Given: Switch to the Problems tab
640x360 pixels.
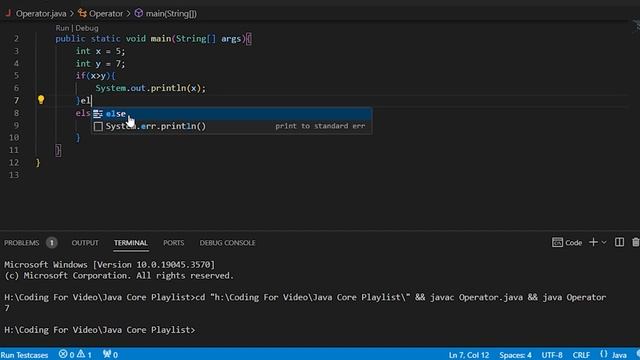Looking at the screenshot, I should pos(22,243).
